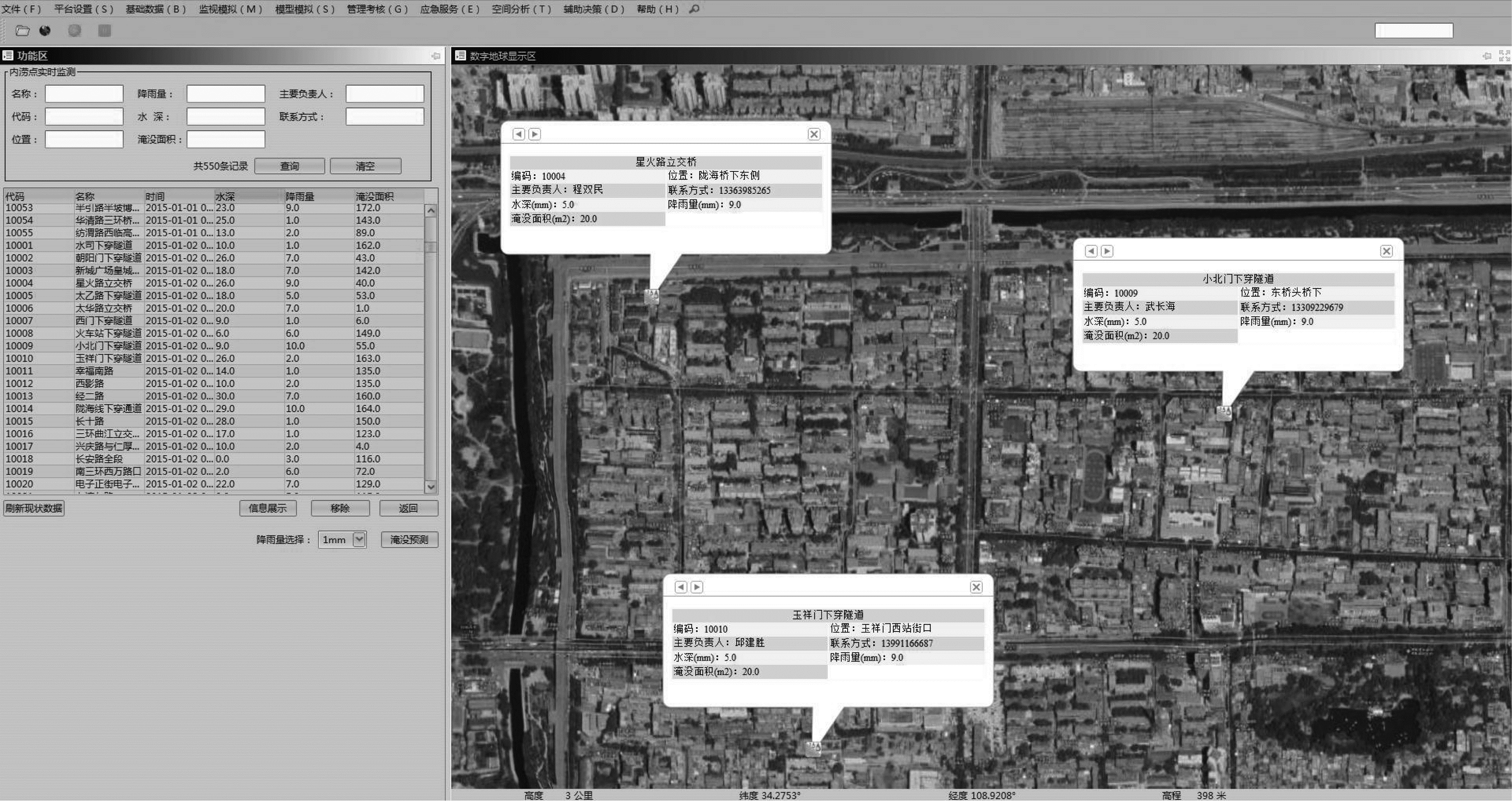Click the fullscreen icon of the 数字地球显示区 panel
1512x801 pixels.
point(1504,56)
